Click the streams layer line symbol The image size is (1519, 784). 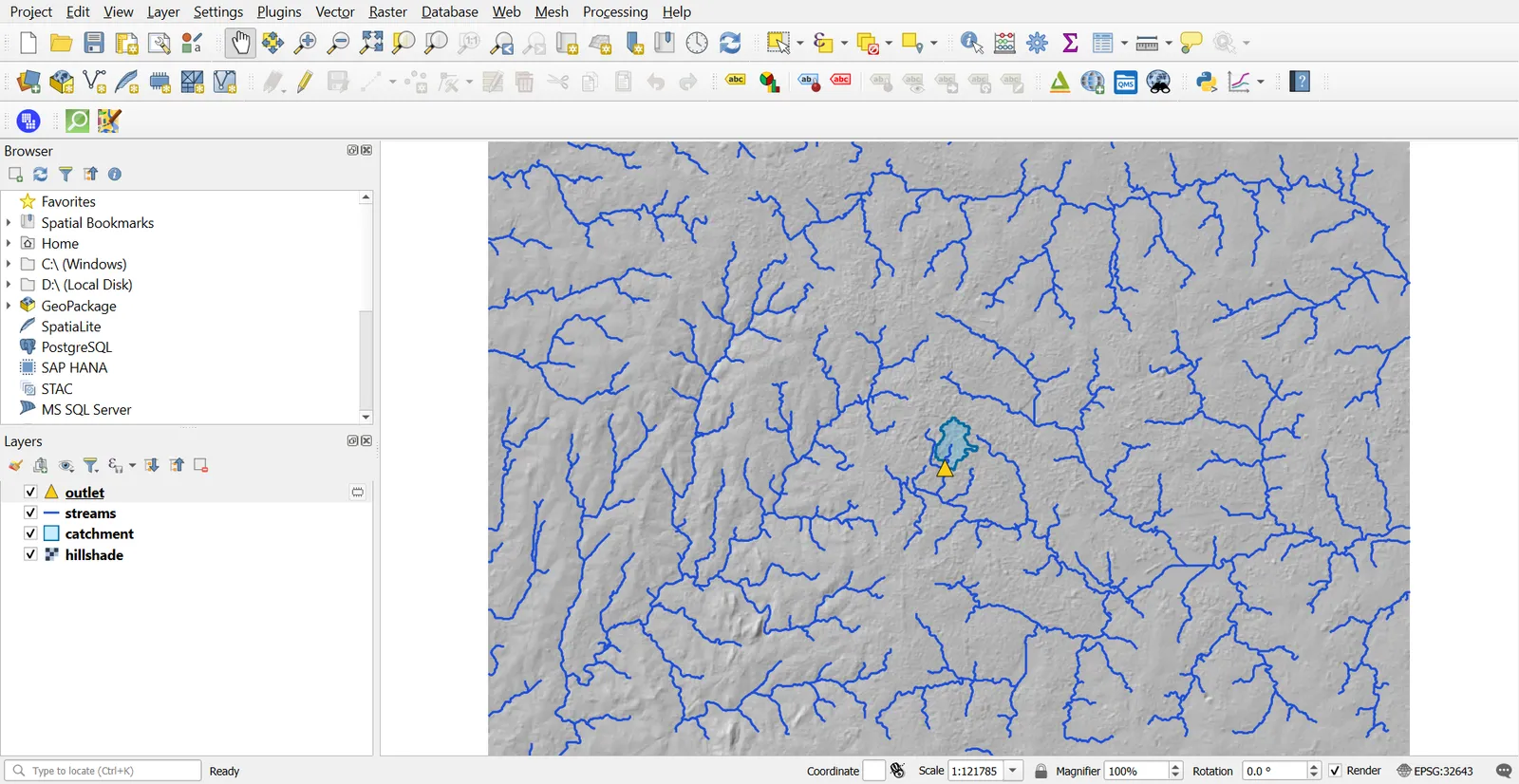click(x=51, y=513)
